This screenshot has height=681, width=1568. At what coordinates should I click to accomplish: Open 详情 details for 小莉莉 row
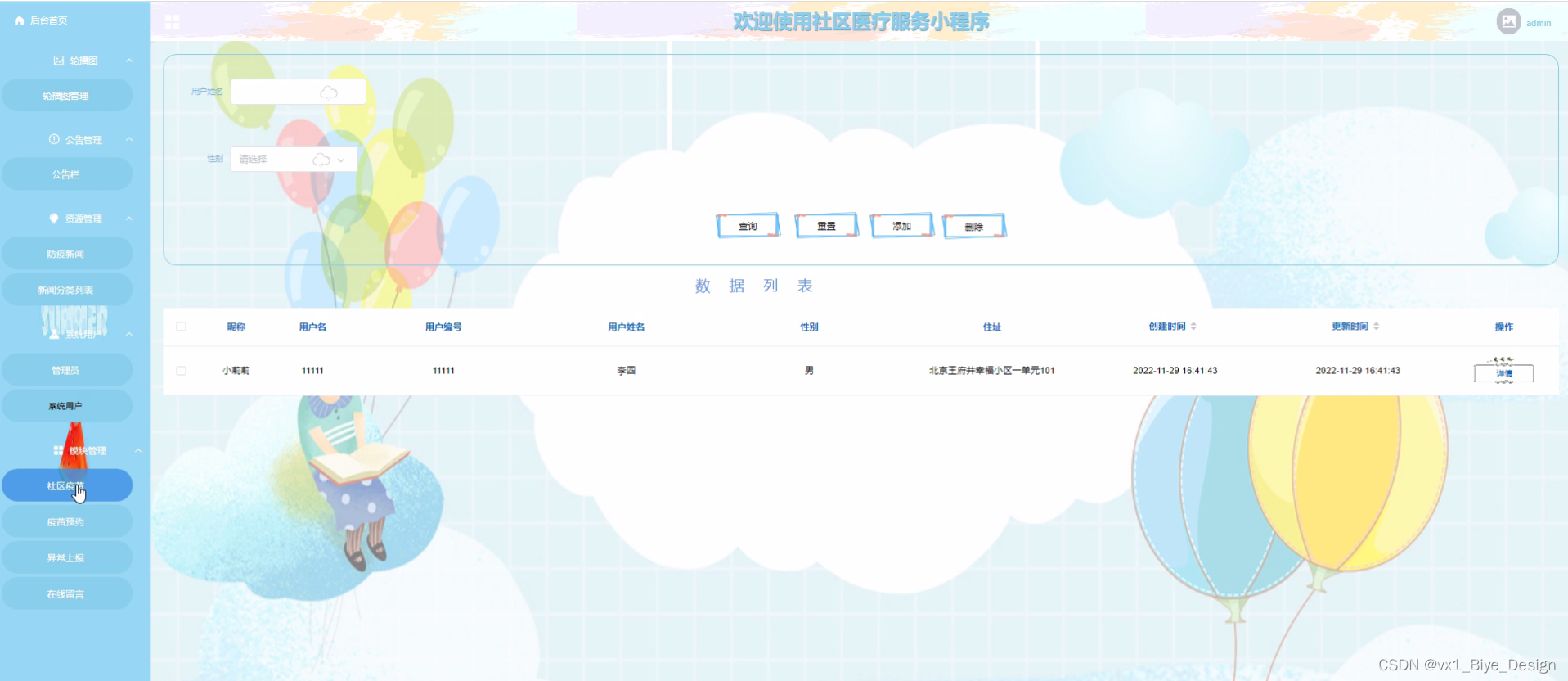tap(1503, 372)
